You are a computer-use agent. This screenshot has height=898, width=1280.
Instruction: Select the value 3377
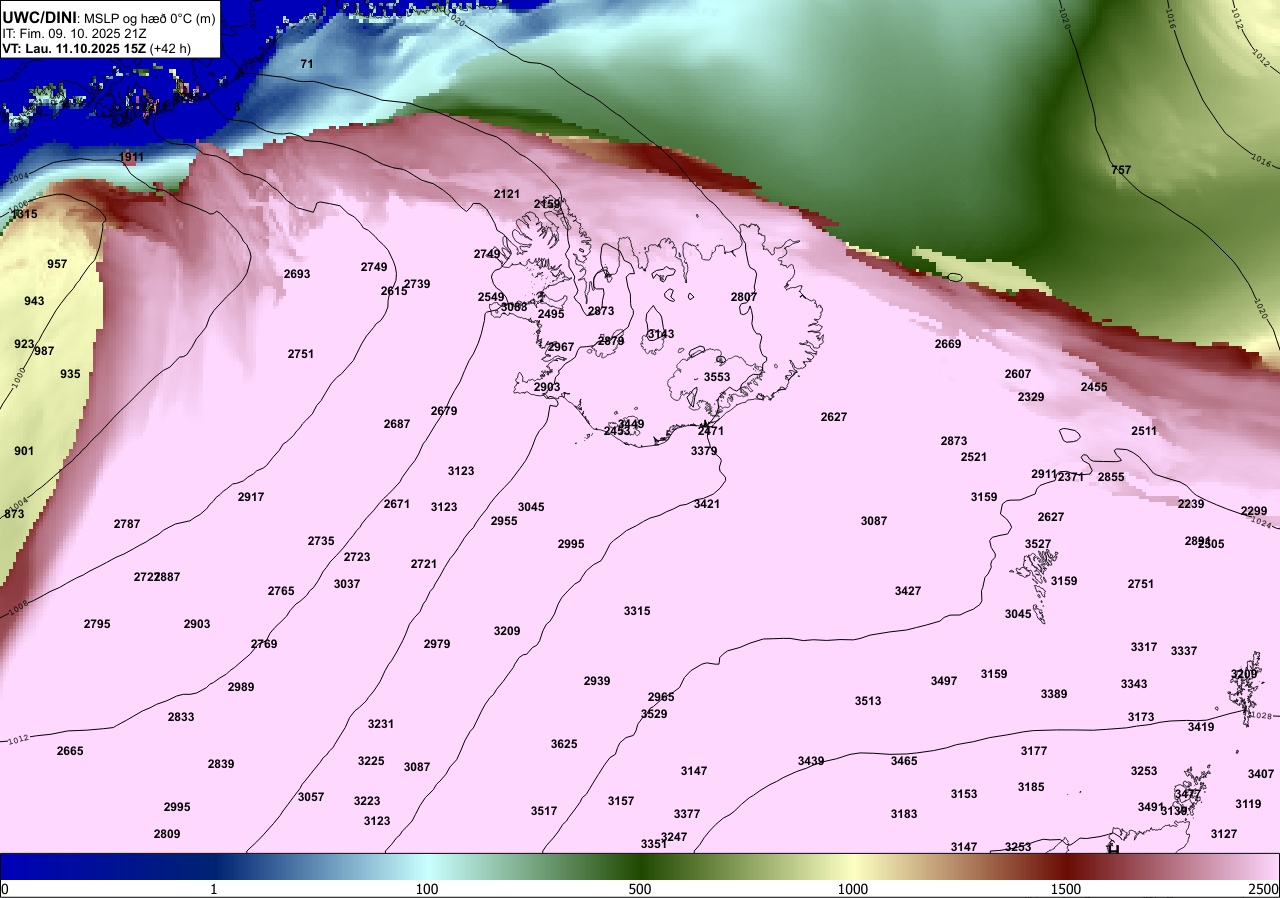[x=687, y=814]
